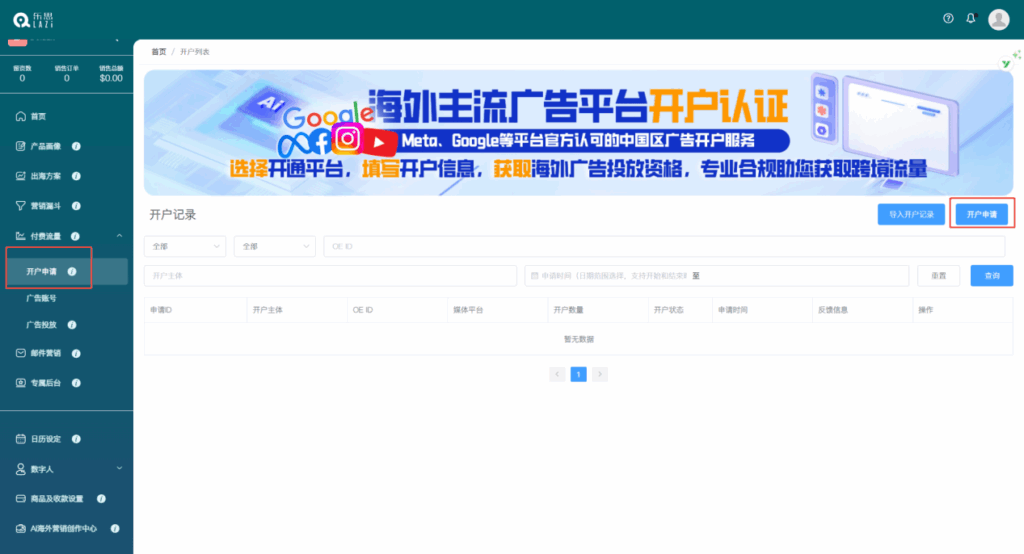This screenshot has width=1024, height=554.
Task: Click the 首页 home icon in sidebar
Action: 21,116
